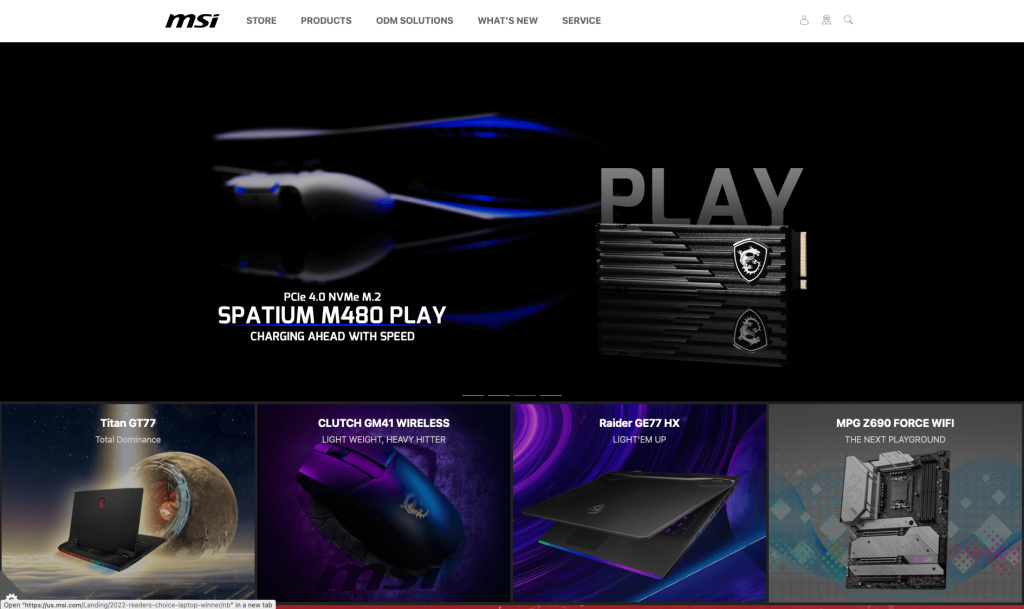This screenshot has width=1024, height=609.
Task: Expand the ODM SOLUTIONS menu
Action: [414, 21]
